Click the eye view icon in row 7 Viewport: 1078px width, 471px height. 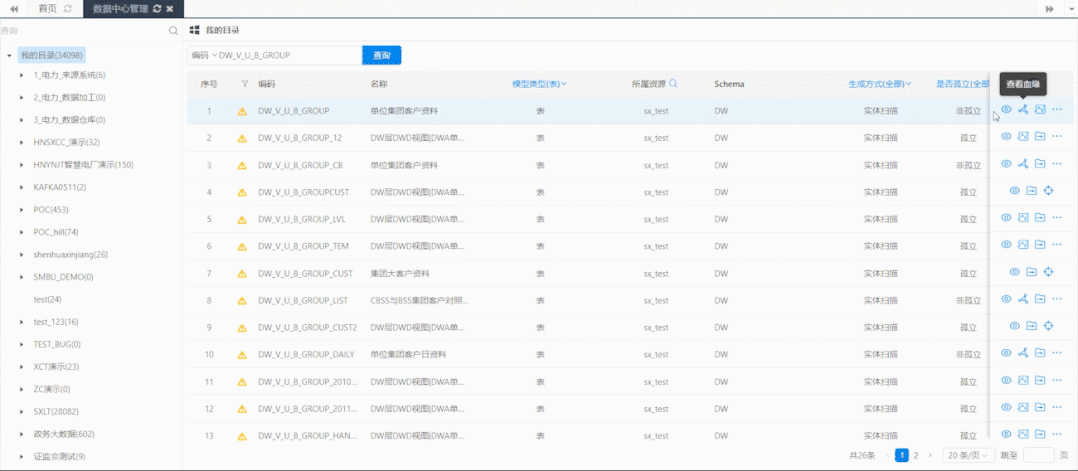coord(1014,272)
